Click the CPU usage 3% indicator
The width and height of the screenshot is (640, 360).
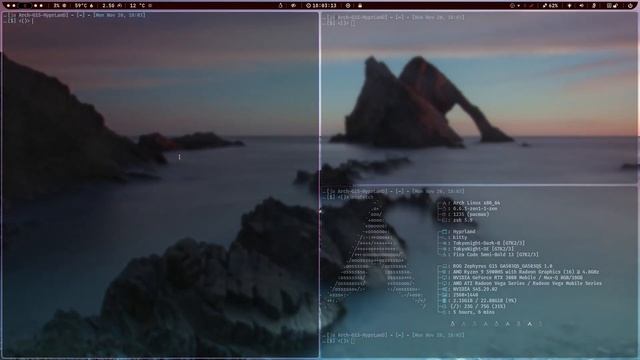(60, 6)
